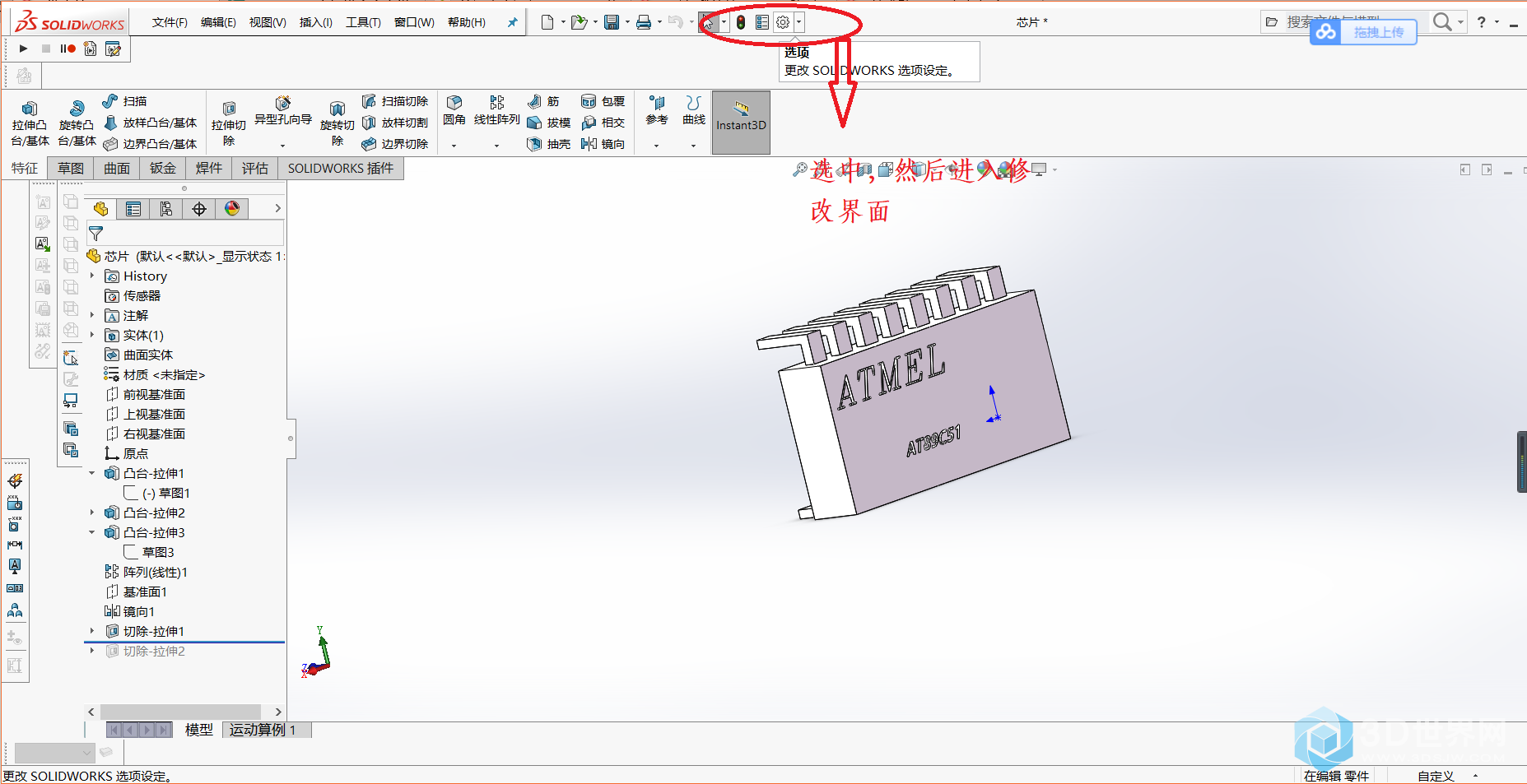Viewport: 1527px width, 784px height.
Task: Click the 边界切除 boundary cut tool
Action: click(x=395, y=144)
